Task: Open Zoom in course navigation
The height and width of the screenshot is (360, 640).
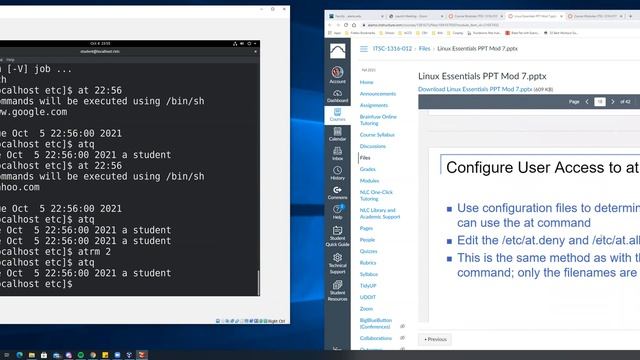Action: (x=366, y=309)
